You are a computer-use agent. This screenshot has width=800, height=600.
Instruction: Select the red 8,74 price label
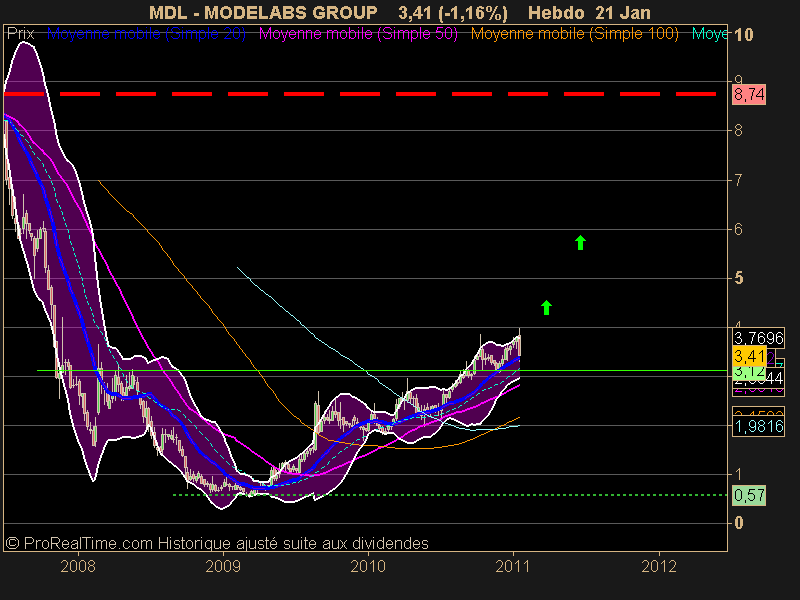[x=749, y=94]
